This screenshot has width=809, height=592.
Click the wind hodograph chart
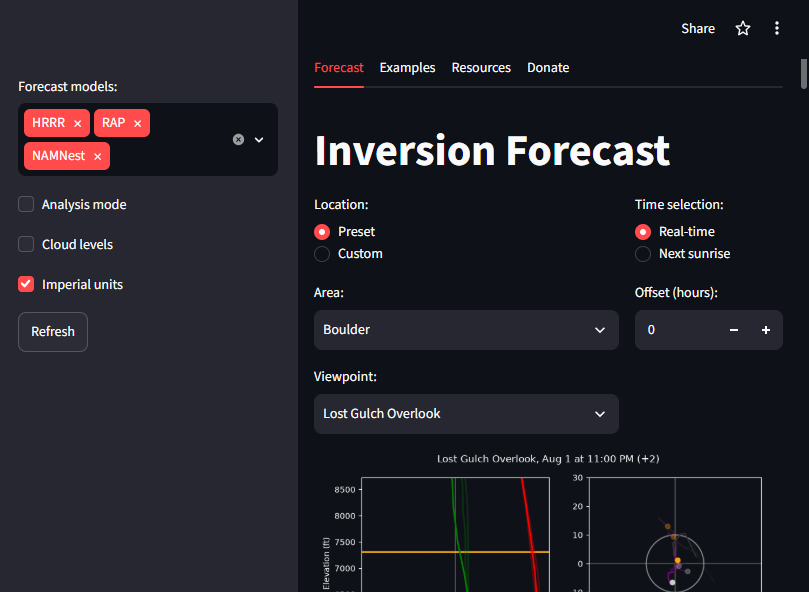675,535
